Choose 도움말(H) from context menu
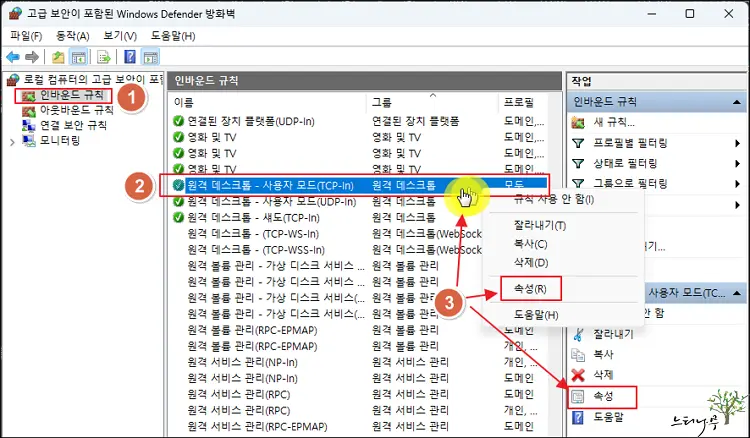 tap(536, 315)
